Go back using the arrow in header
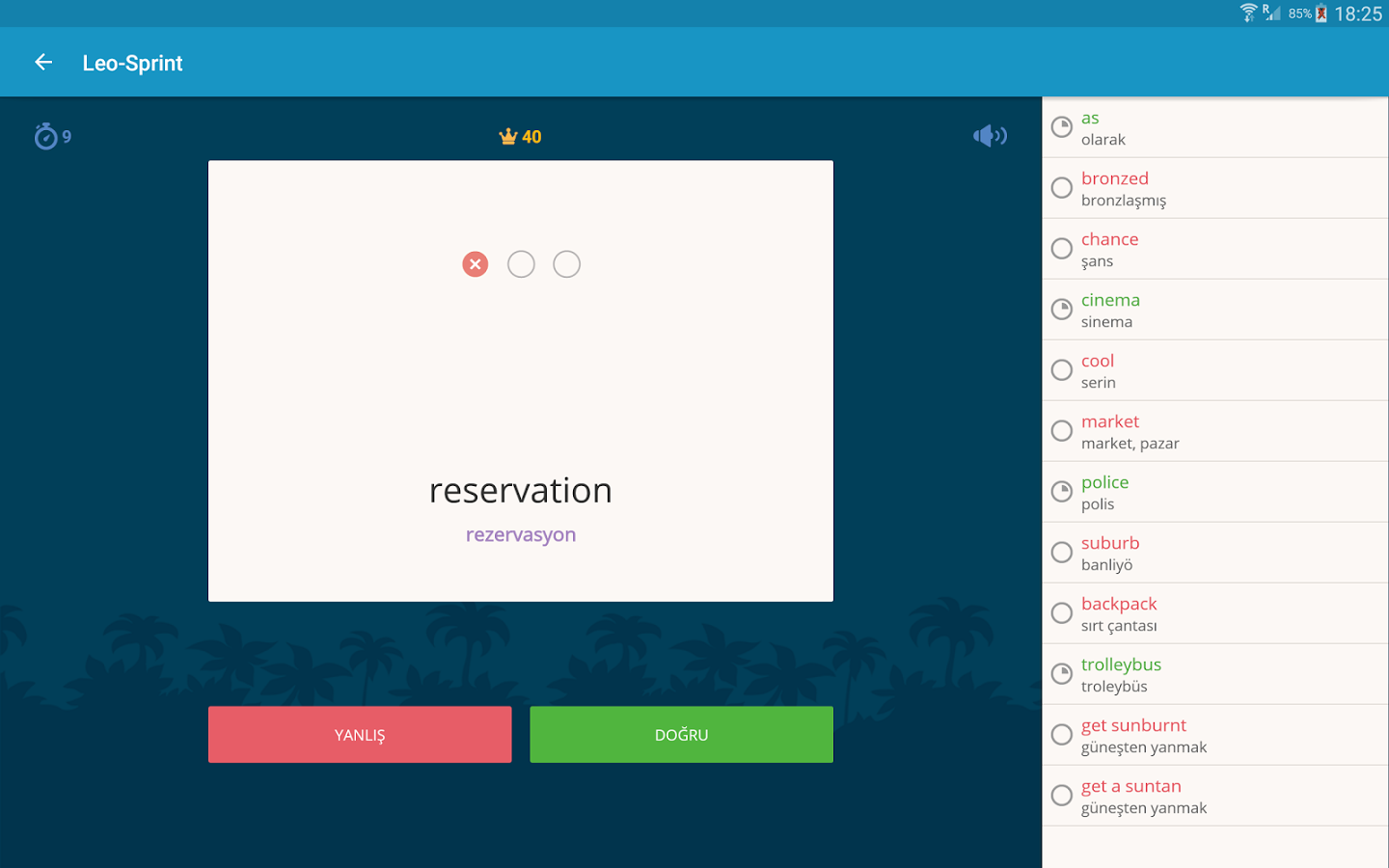 (43, 63)
